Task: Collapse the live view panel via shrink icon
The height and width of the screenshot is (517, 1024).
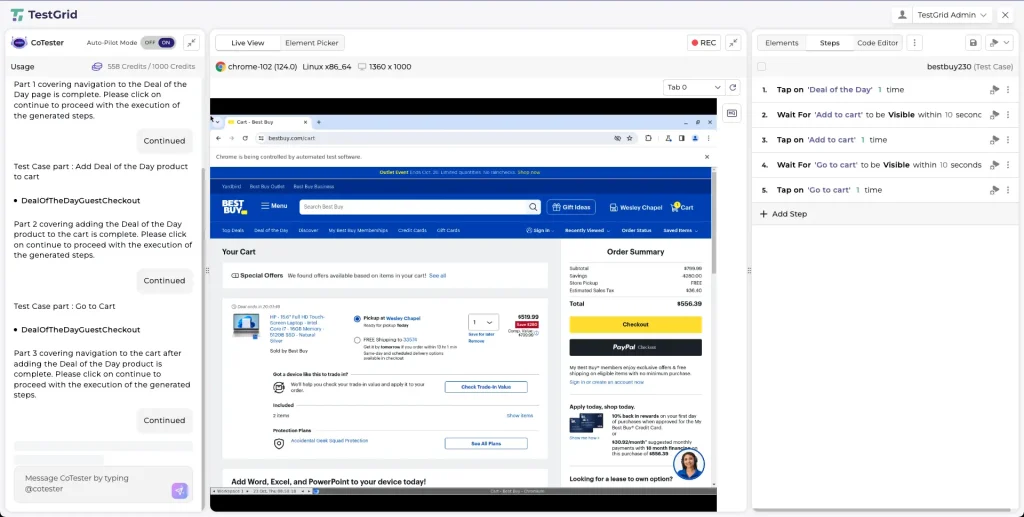Action: click(733, 43)
